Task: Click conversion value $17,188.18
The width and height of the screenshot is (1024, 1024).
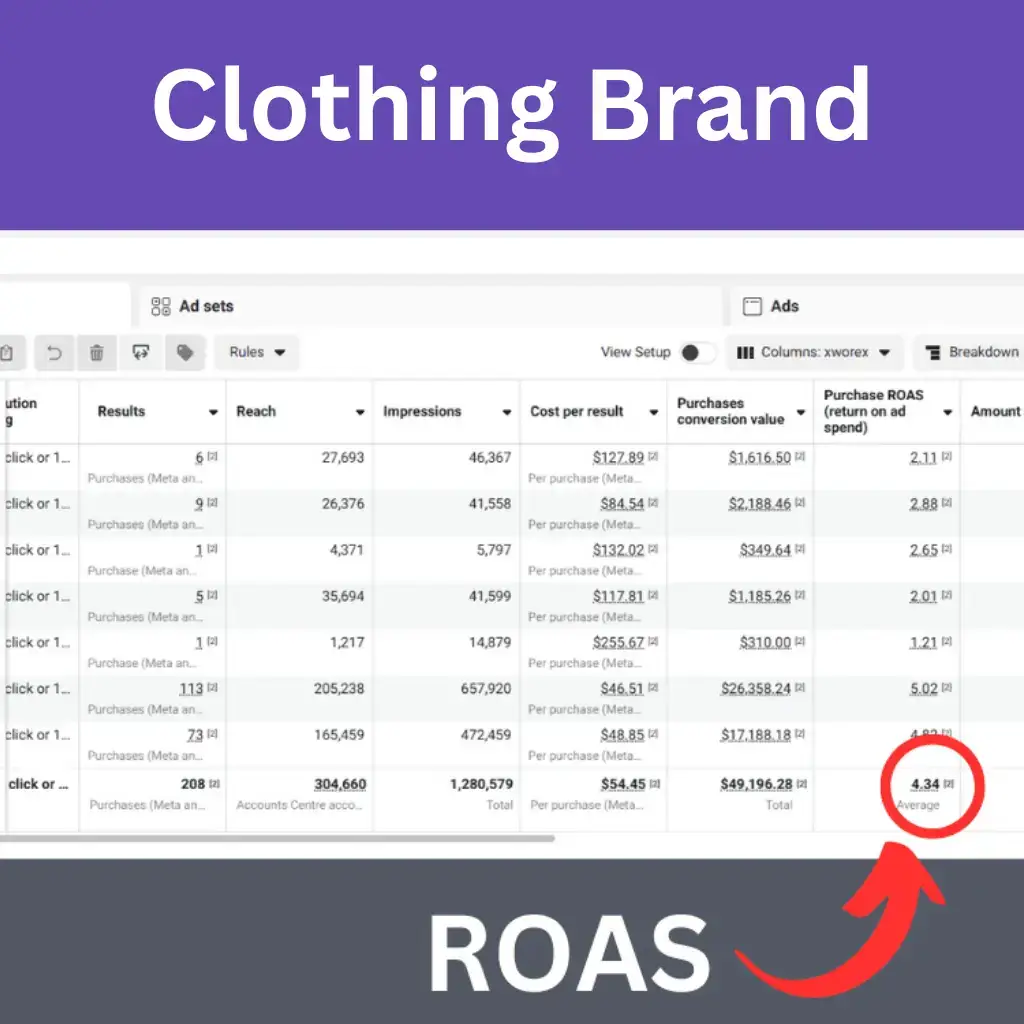Action: click(x=756, y=735)
